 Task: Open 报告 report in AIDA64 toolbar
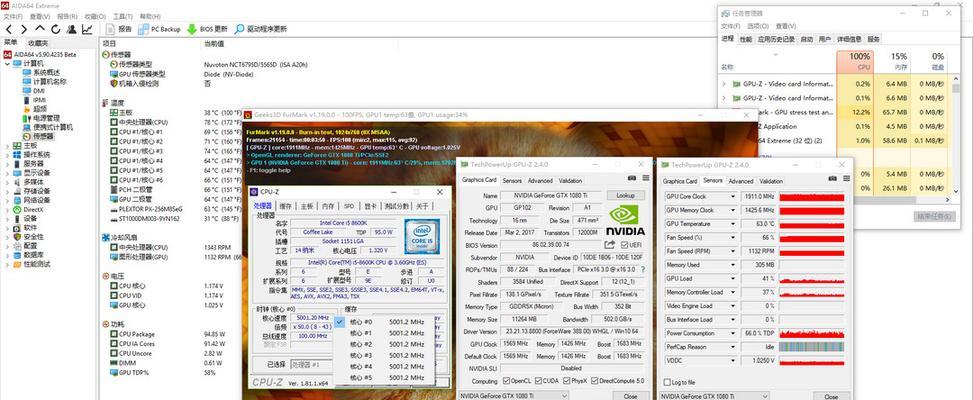(119, 29)
